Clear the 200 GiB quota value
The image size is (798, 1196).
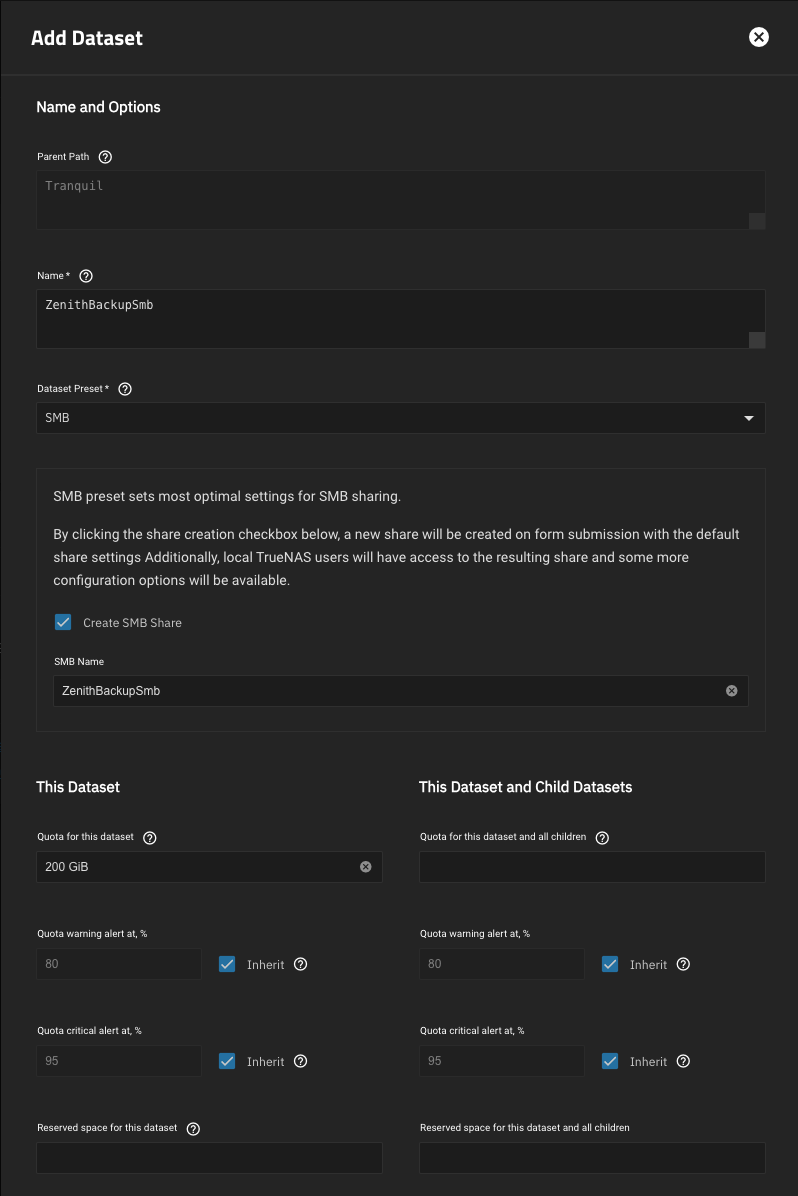point(365,867)
